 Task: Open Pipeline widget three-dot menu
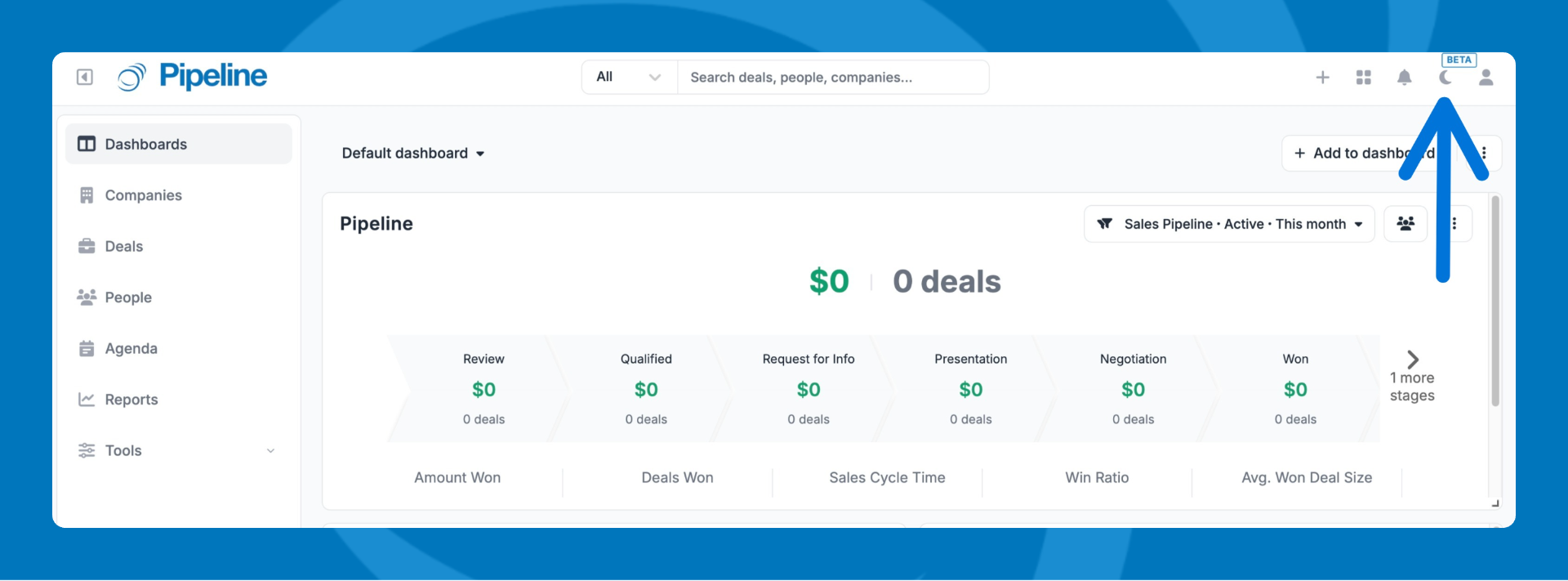point(1454,224)
